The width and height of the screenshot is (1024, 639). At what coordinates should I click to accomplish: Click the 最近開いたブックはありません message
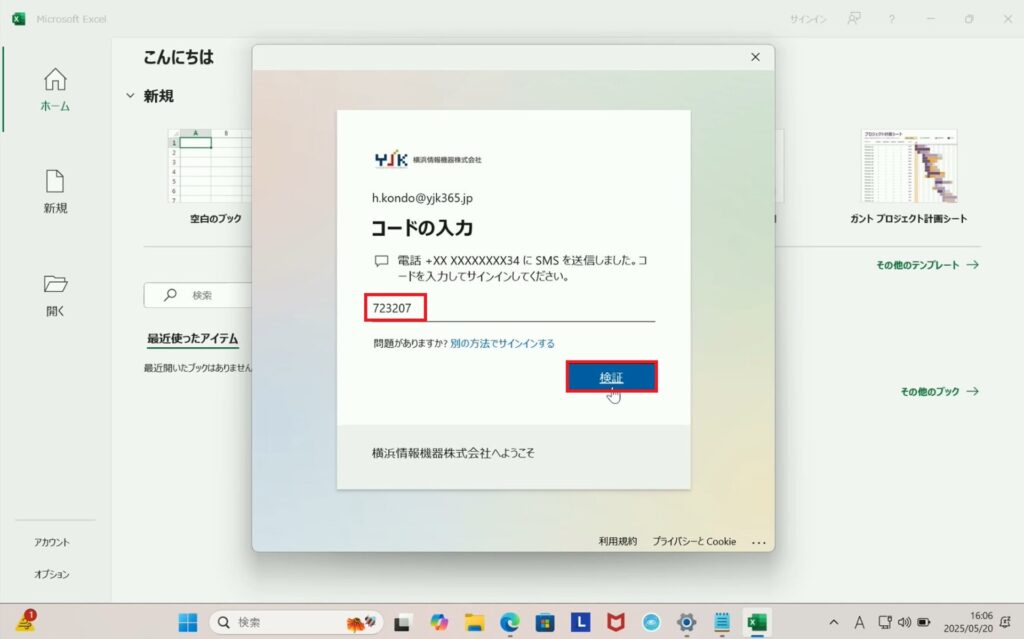[x=198, y=368]
